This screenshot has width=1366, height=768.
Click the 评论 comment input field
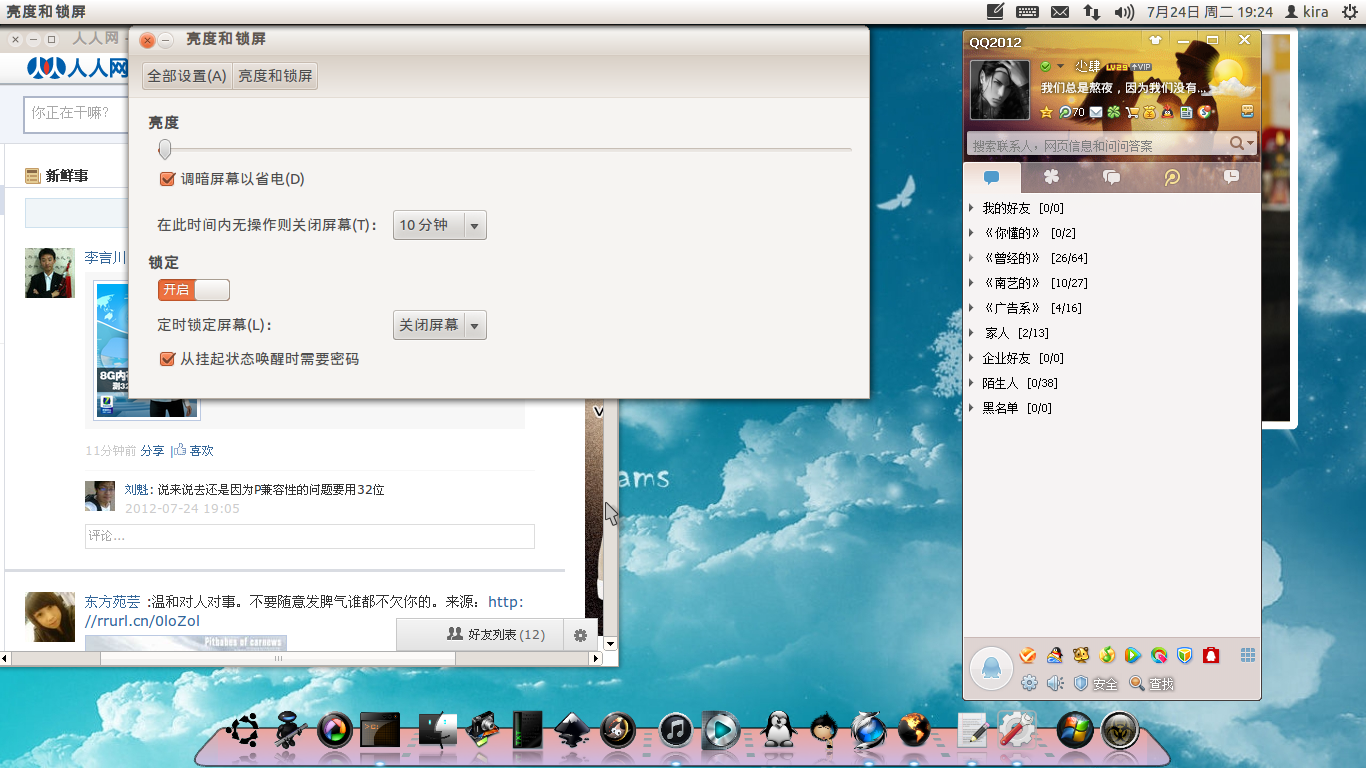coord(310,536)
